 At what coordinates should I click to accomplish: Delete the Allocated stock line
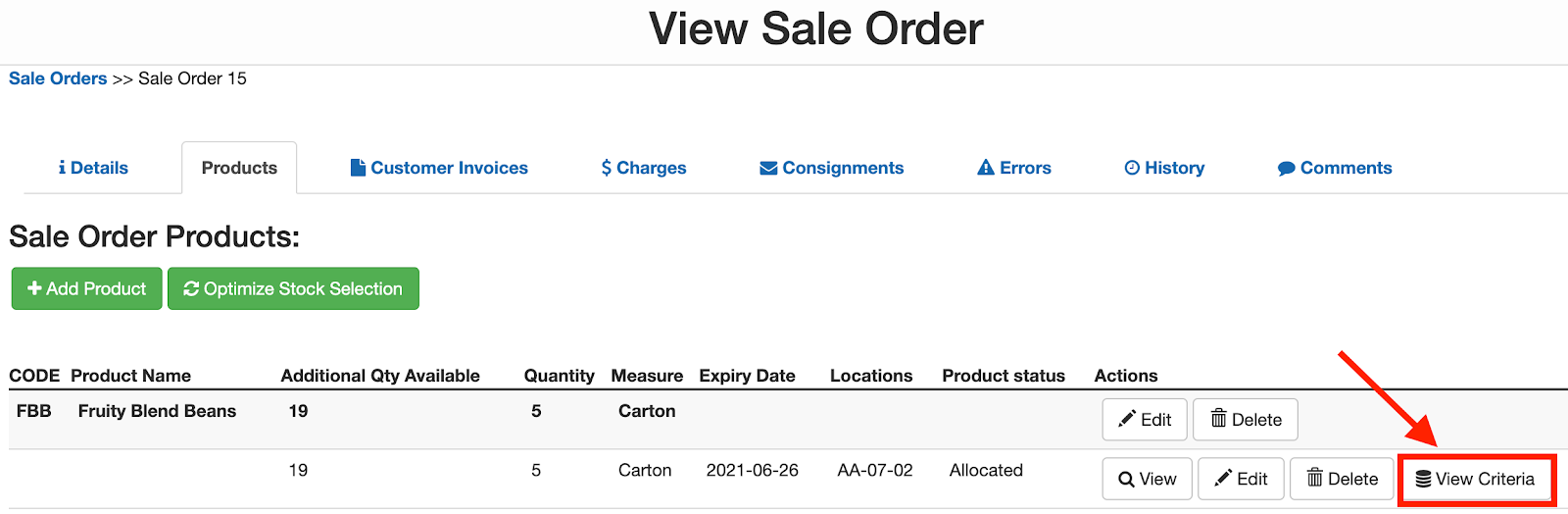[1342, 479]
